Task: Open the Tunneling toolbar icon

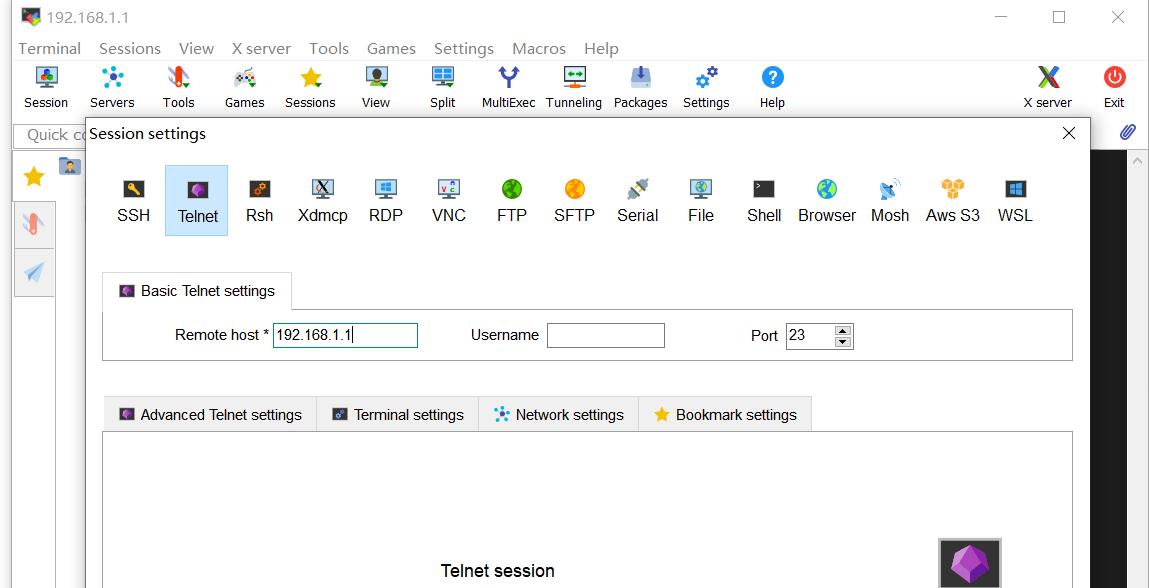Action: pyautogui.click(x=574, y=87)
